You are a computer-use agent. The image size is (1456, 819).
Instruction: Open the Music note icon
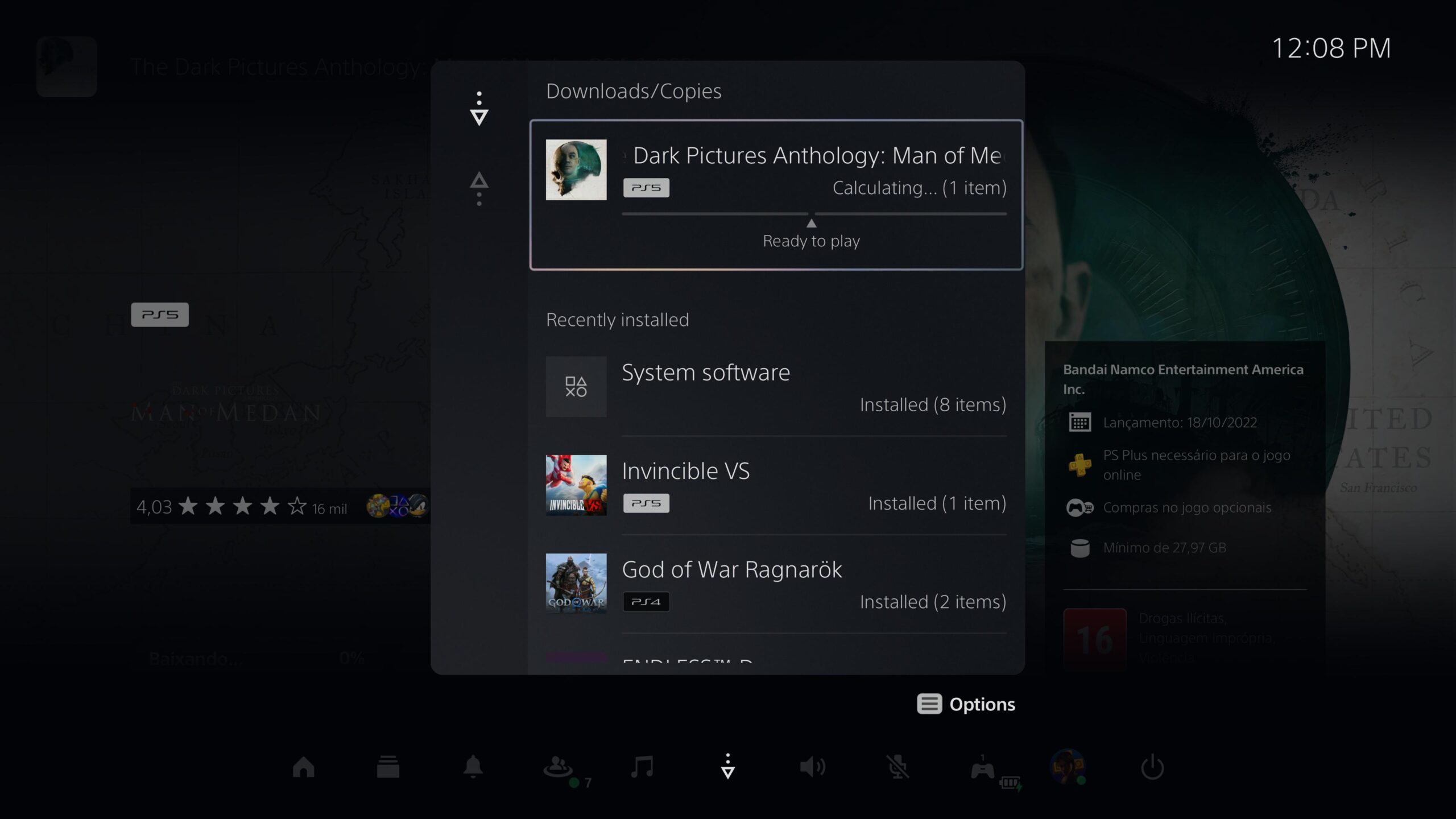click(x=643, y=767)
